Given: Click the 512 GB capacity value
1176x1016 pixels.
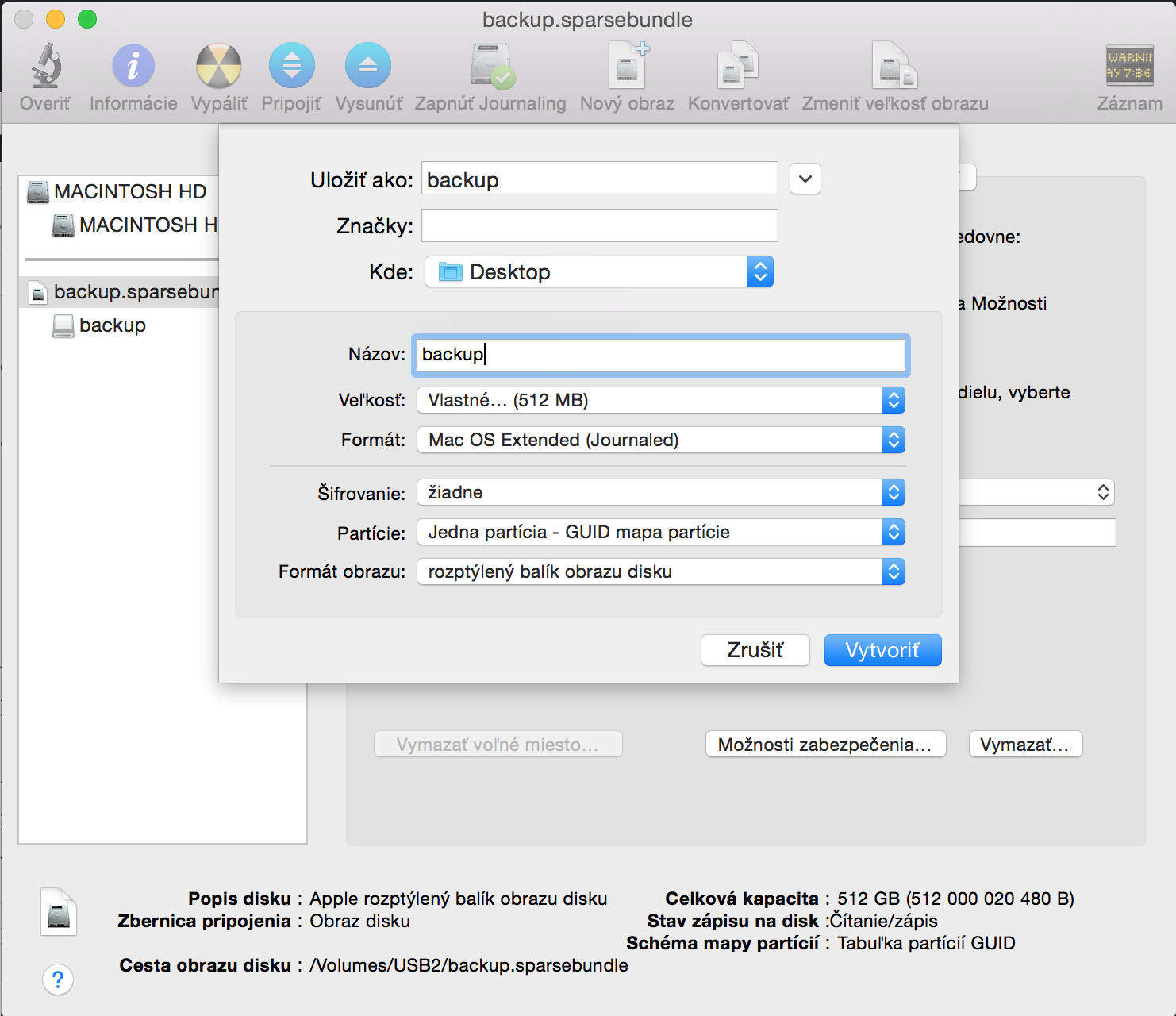Looking at the screenshot, I should click(x=955, y=899).
